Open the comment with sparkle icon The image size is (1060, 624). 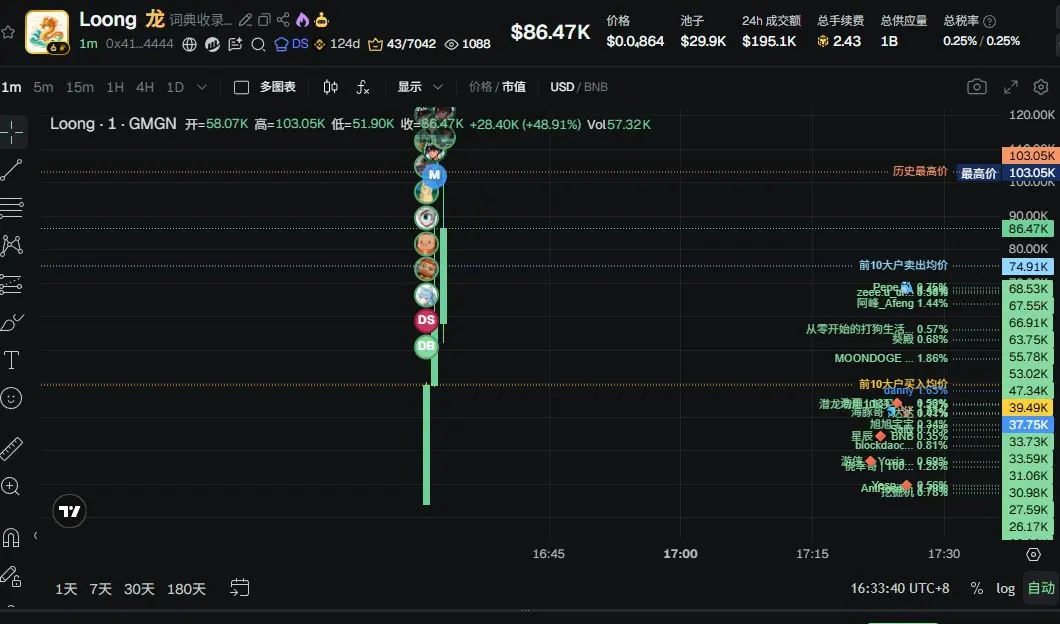[235, 45]
